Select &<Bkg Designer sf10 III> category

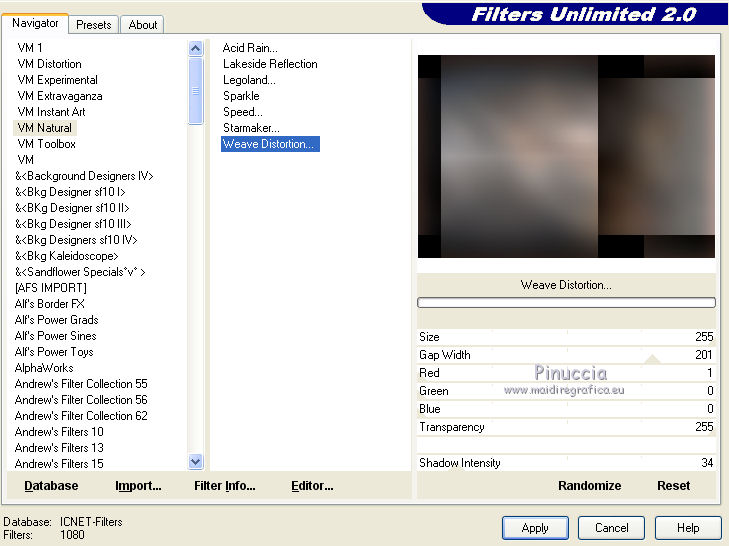[73, 224]
